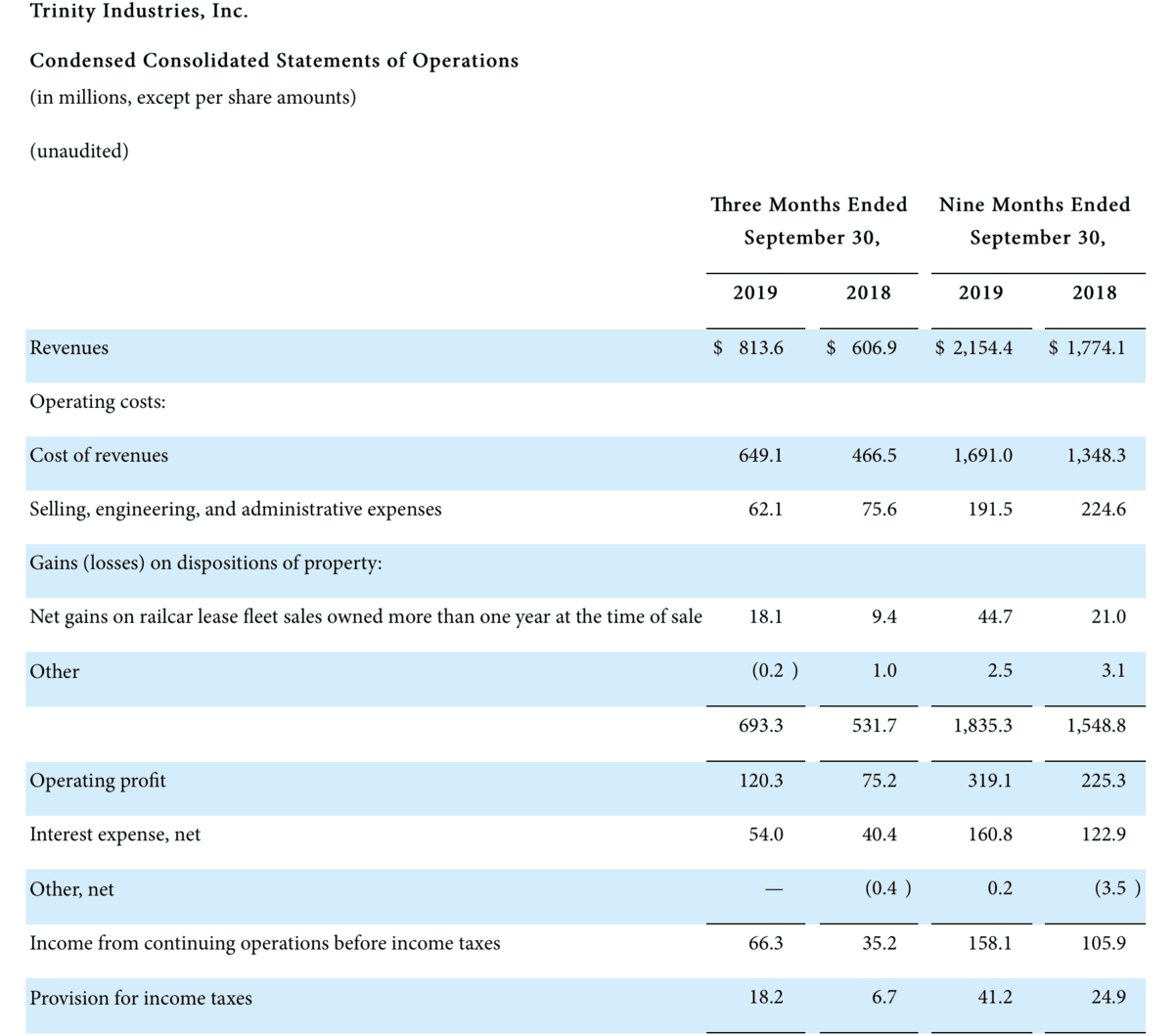The width and height of the screenshot is (1174, 1036).
Task: Click 'Nine Months Ended September 30,' header
Action: coord(1035,221)
